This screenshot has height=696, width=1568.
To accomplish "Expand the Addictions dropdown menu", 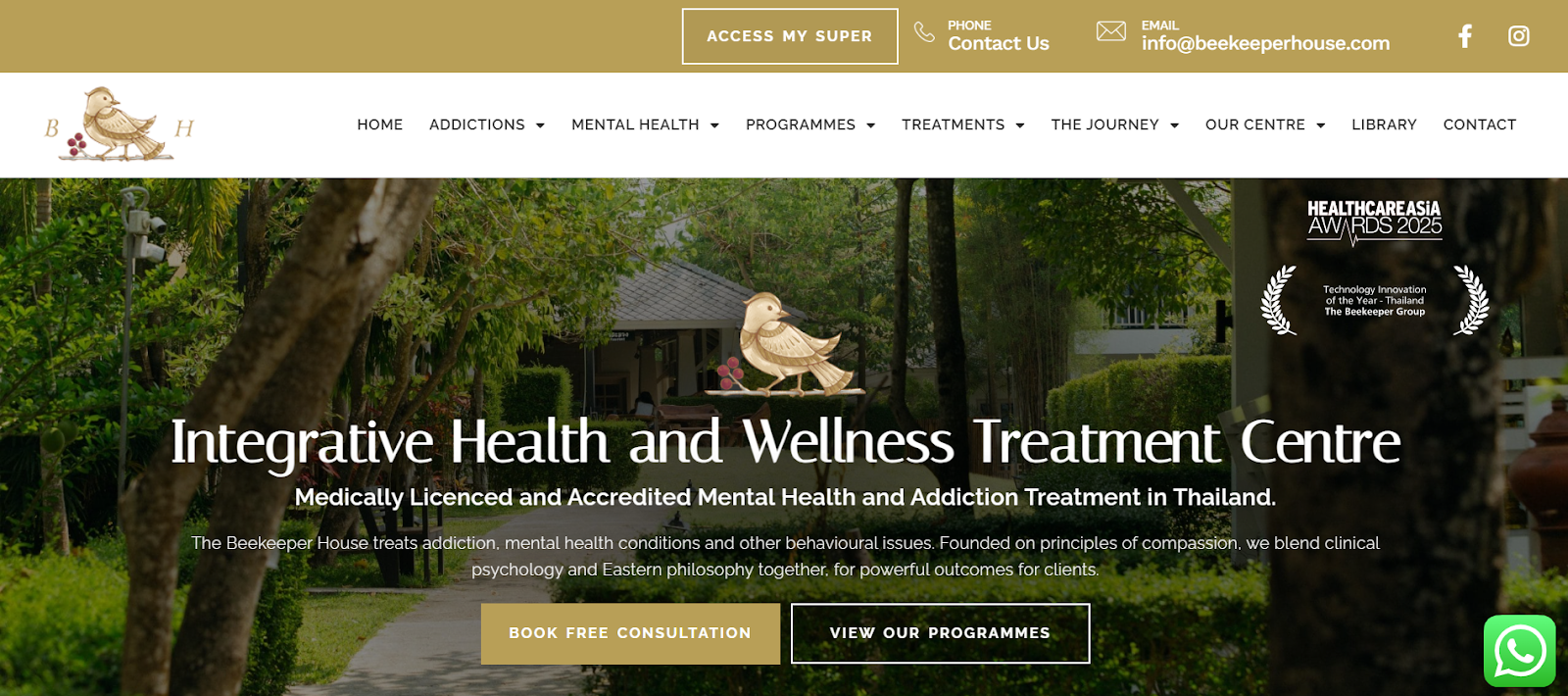I will [x=487, y=124].
